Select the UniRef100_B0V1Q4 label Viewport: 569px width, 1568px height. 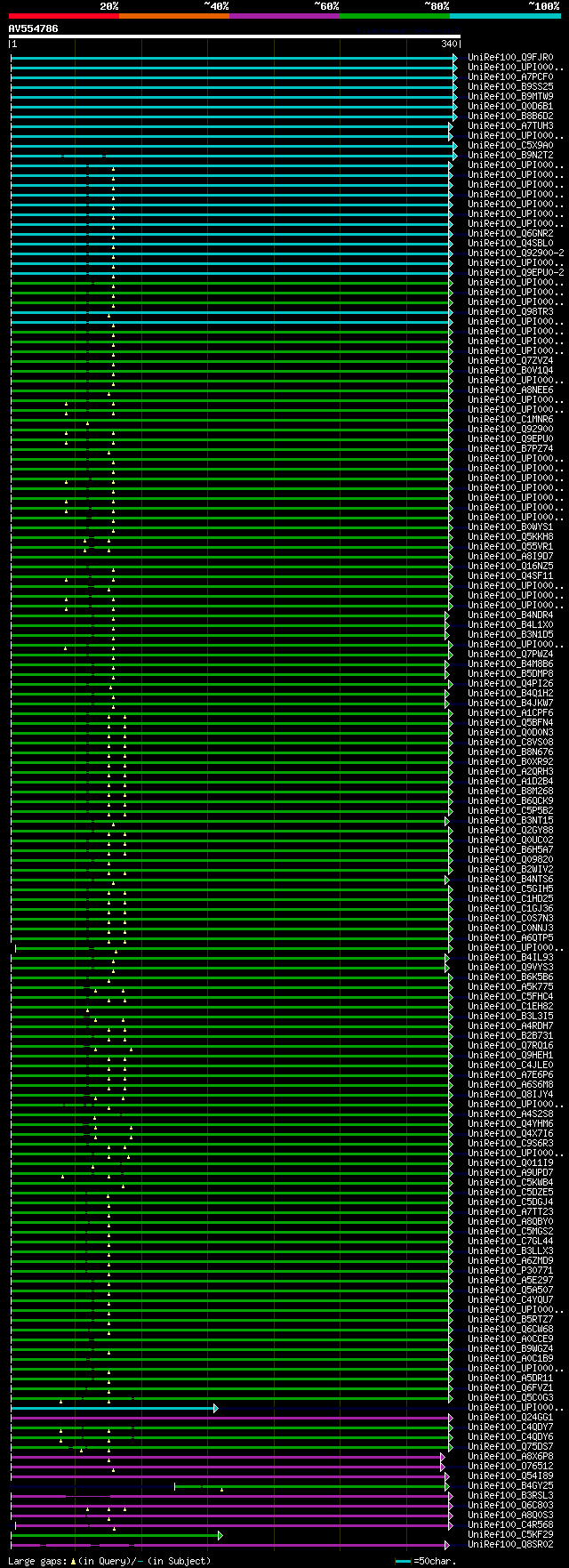510,371
